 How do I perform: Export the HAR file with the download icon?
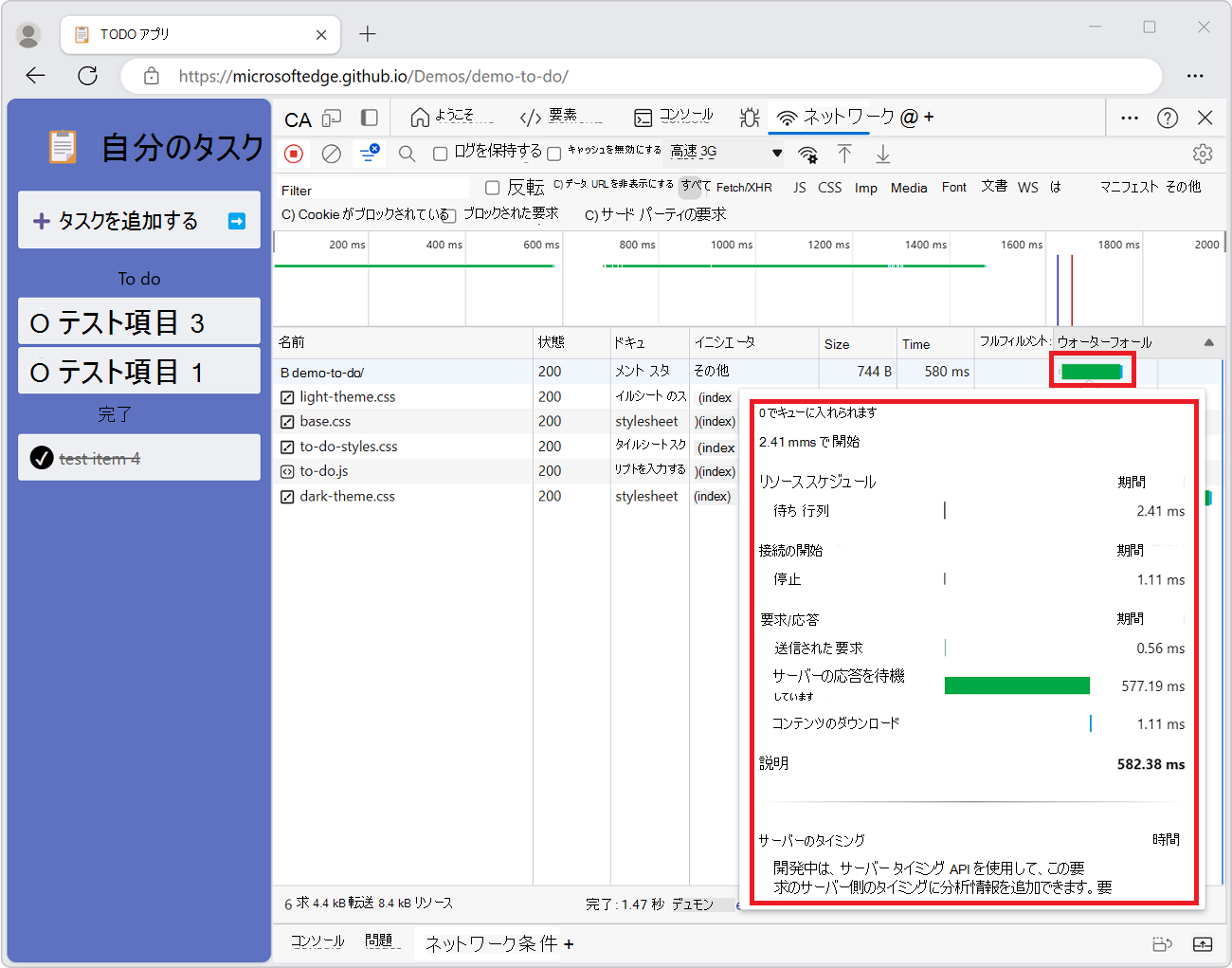click(882, 153)
